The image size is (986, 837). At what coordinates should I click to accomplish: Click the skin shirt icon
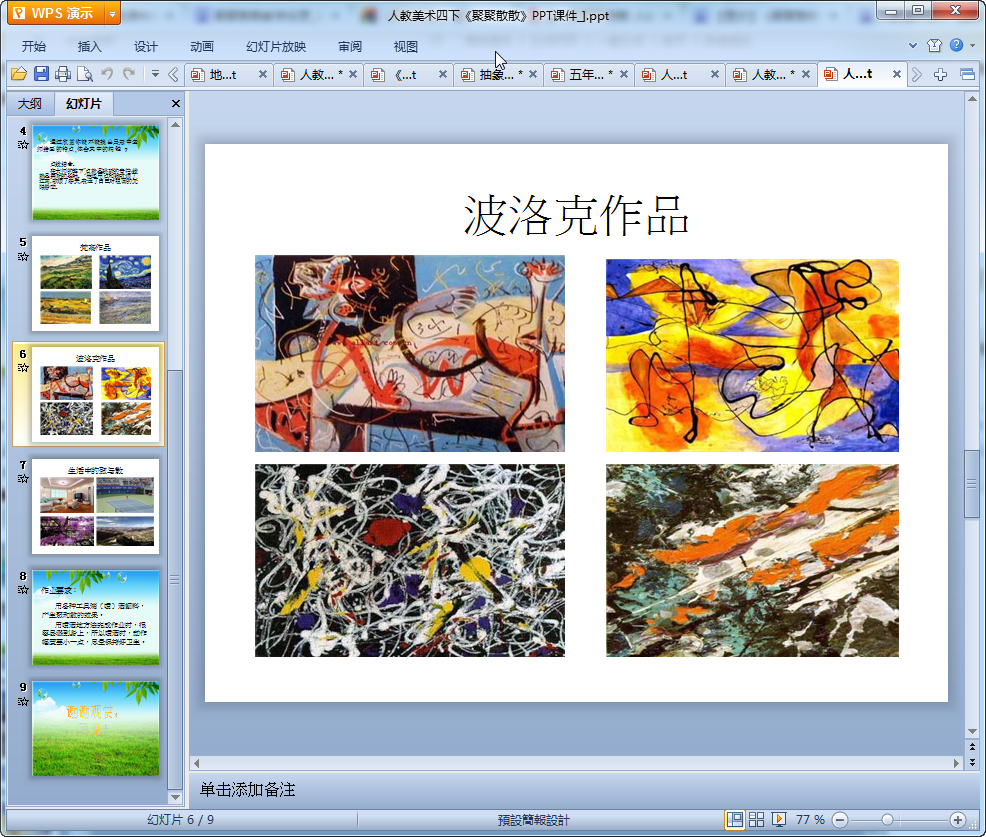(934, 45)
